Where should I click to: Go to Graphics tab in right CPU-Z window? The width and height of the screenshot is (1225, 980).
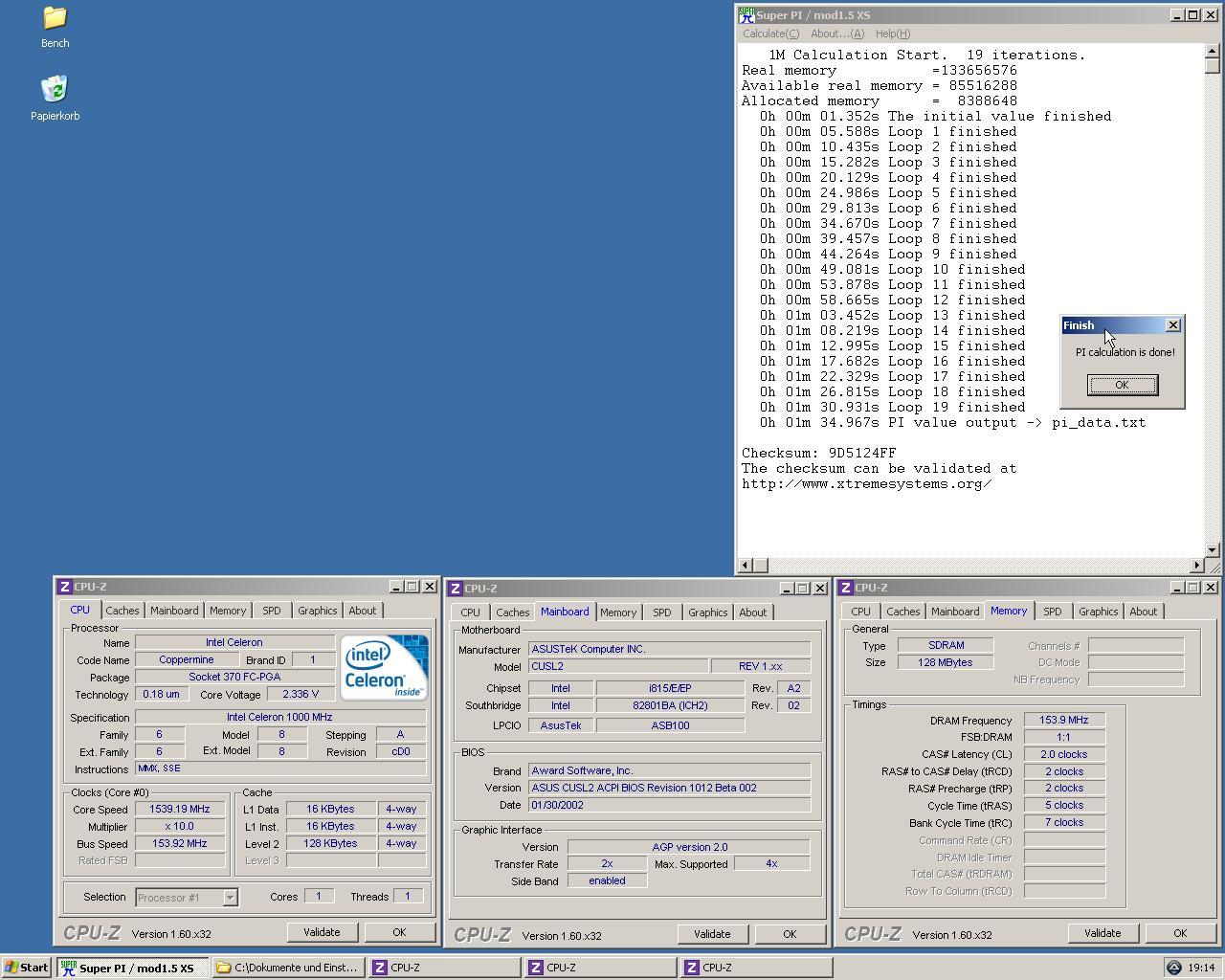1098,612
